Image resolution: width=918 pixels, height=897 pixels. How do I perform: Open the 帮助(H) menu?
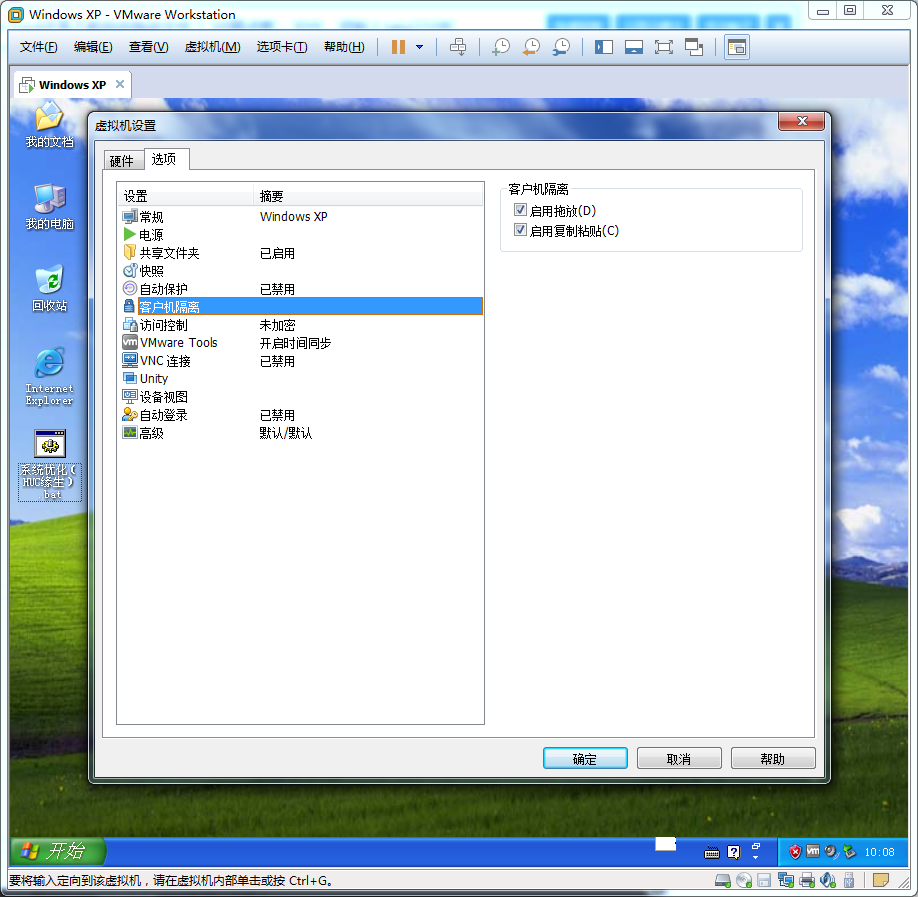click(x=344, y=47)
